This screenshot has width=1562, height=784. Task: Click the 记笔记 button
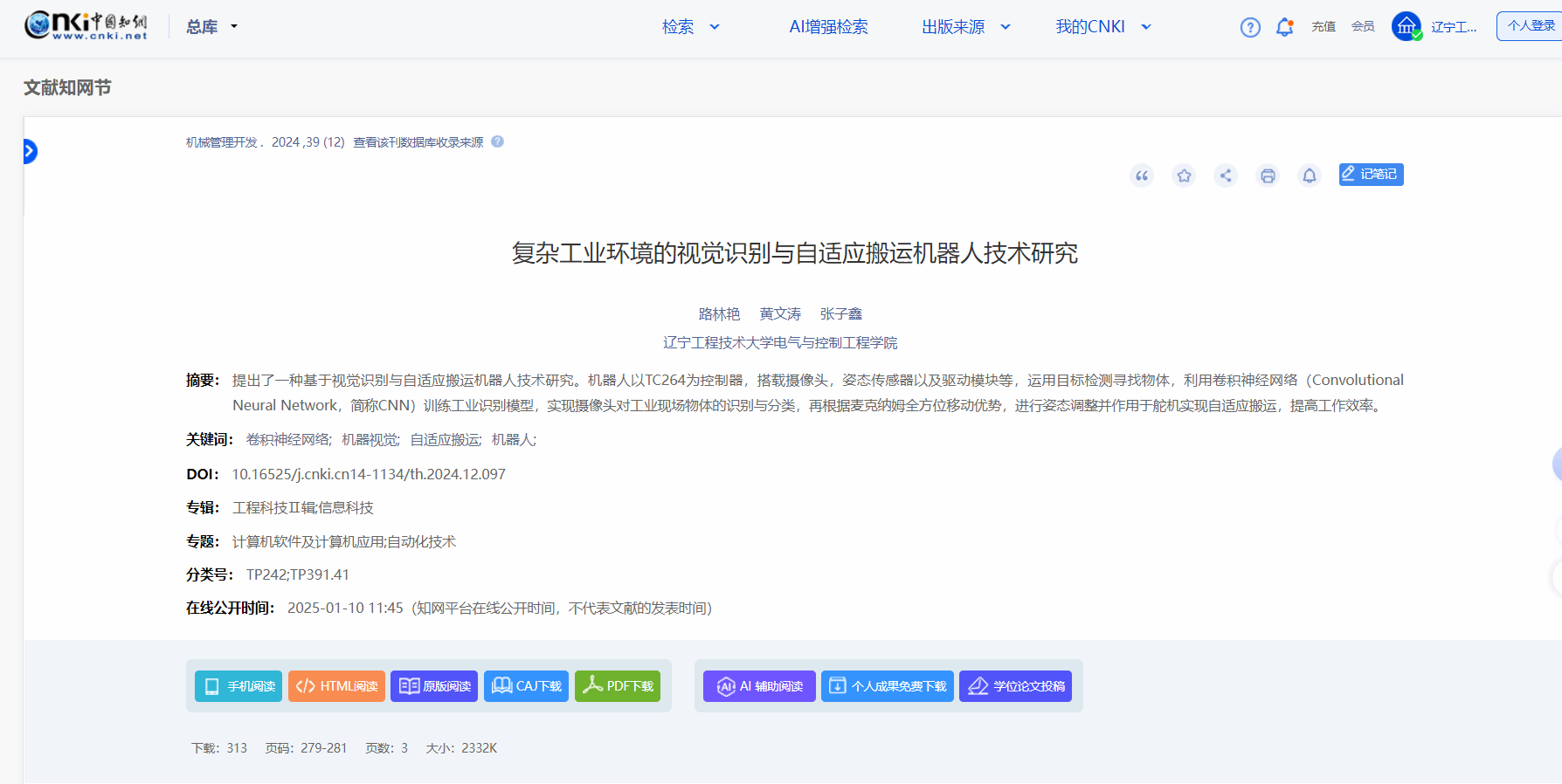[x=1371, y=175]
